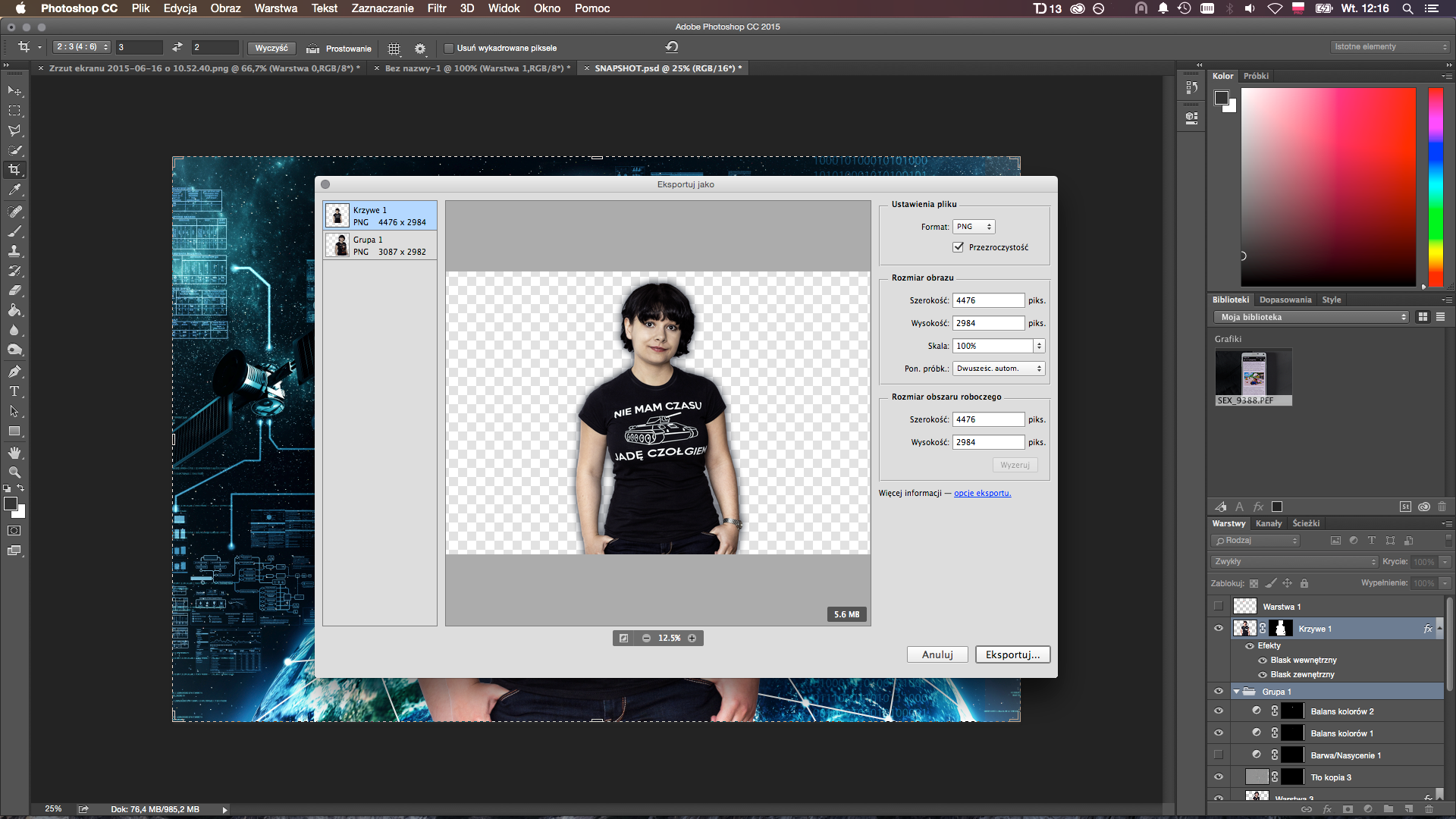Select the Type tool
Screen dimensions: 1456x819
(x=14, y=391)
